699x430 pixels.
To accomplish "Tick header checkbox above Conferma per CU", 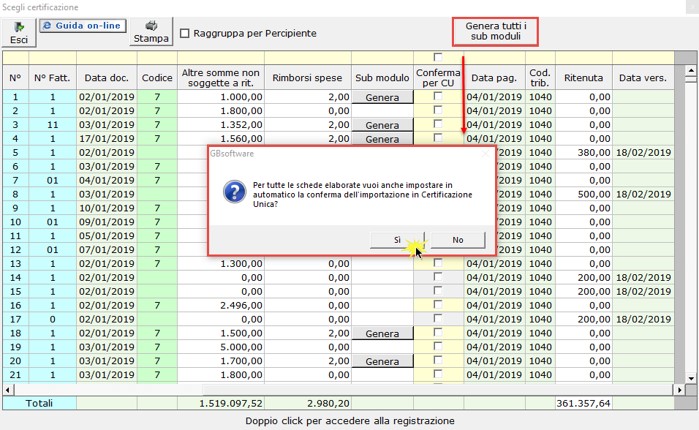I will [x=438, y=57].
